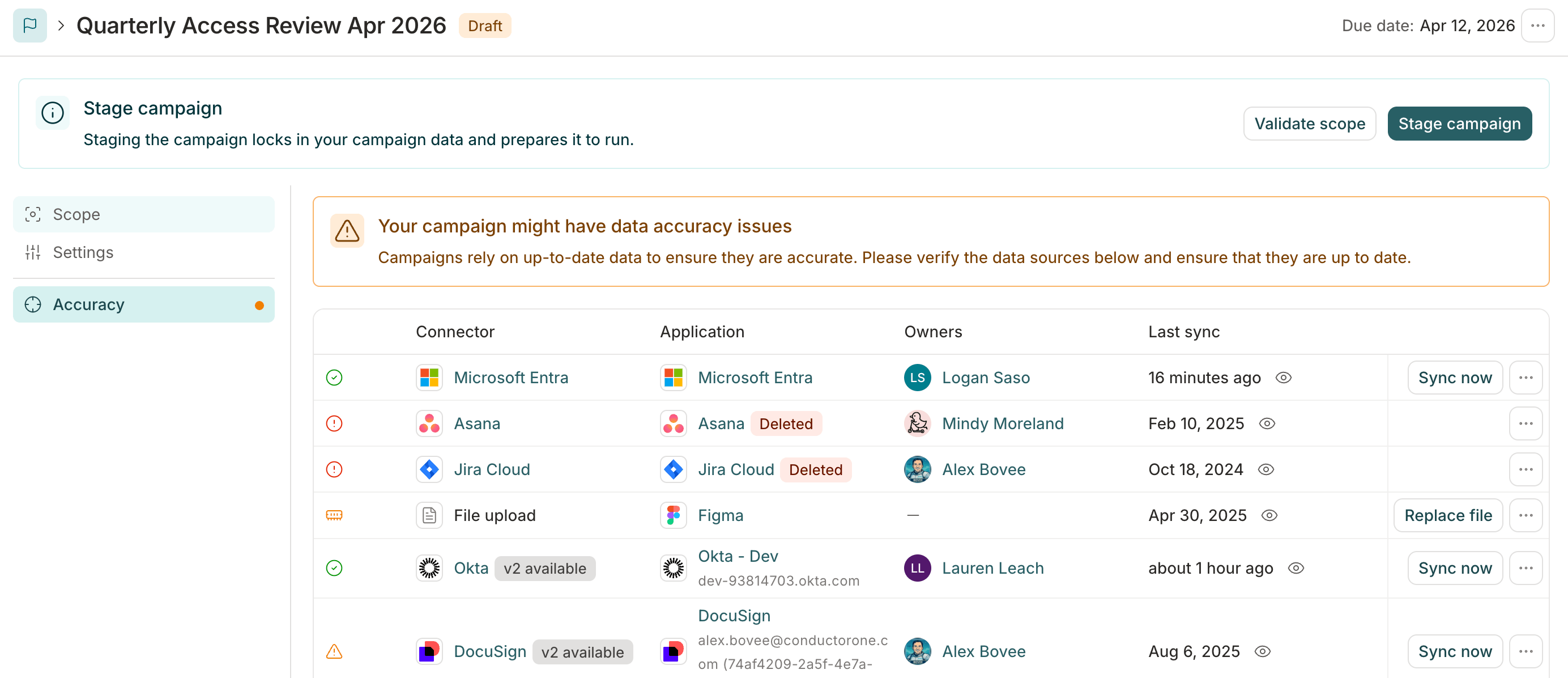This screenshot has height=678, width=1568.
Task: Click the Microsoft Entra connector logo
Action: pos(429,378)
